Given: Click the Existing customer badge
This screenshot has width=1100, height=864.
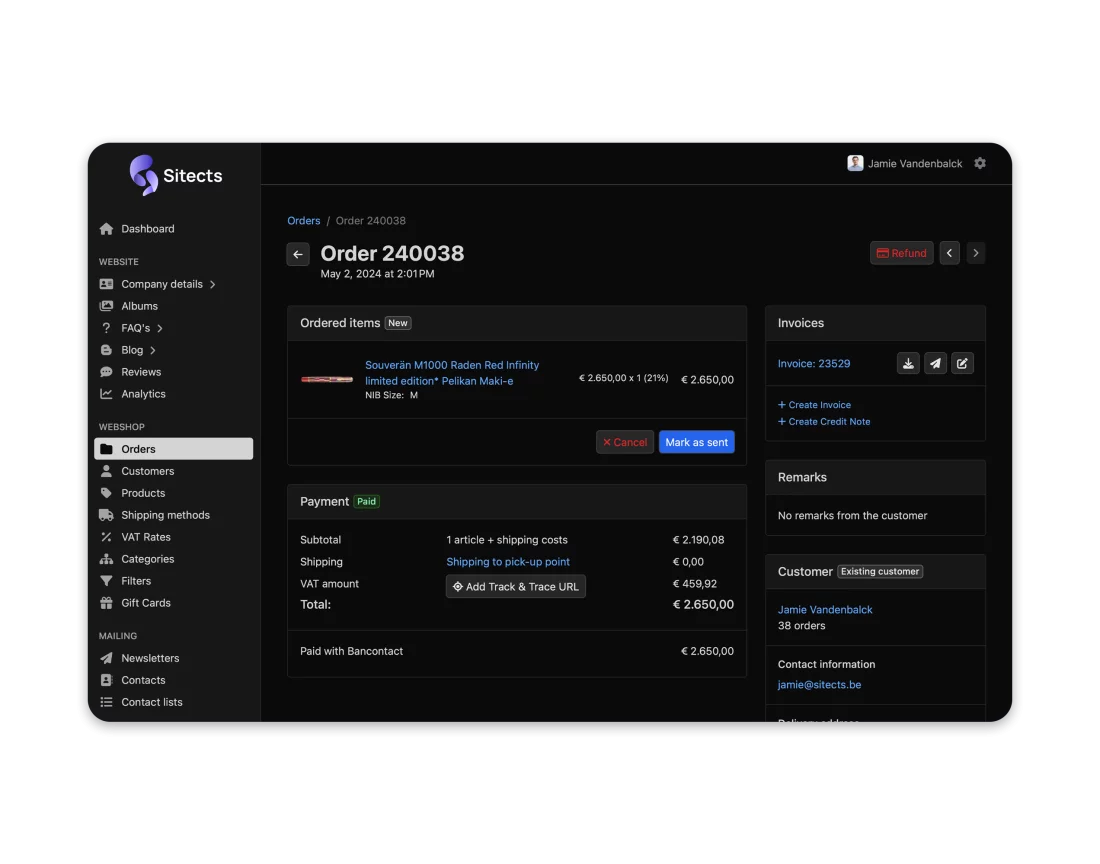Looking at the screenshot, I should (880, 572).
